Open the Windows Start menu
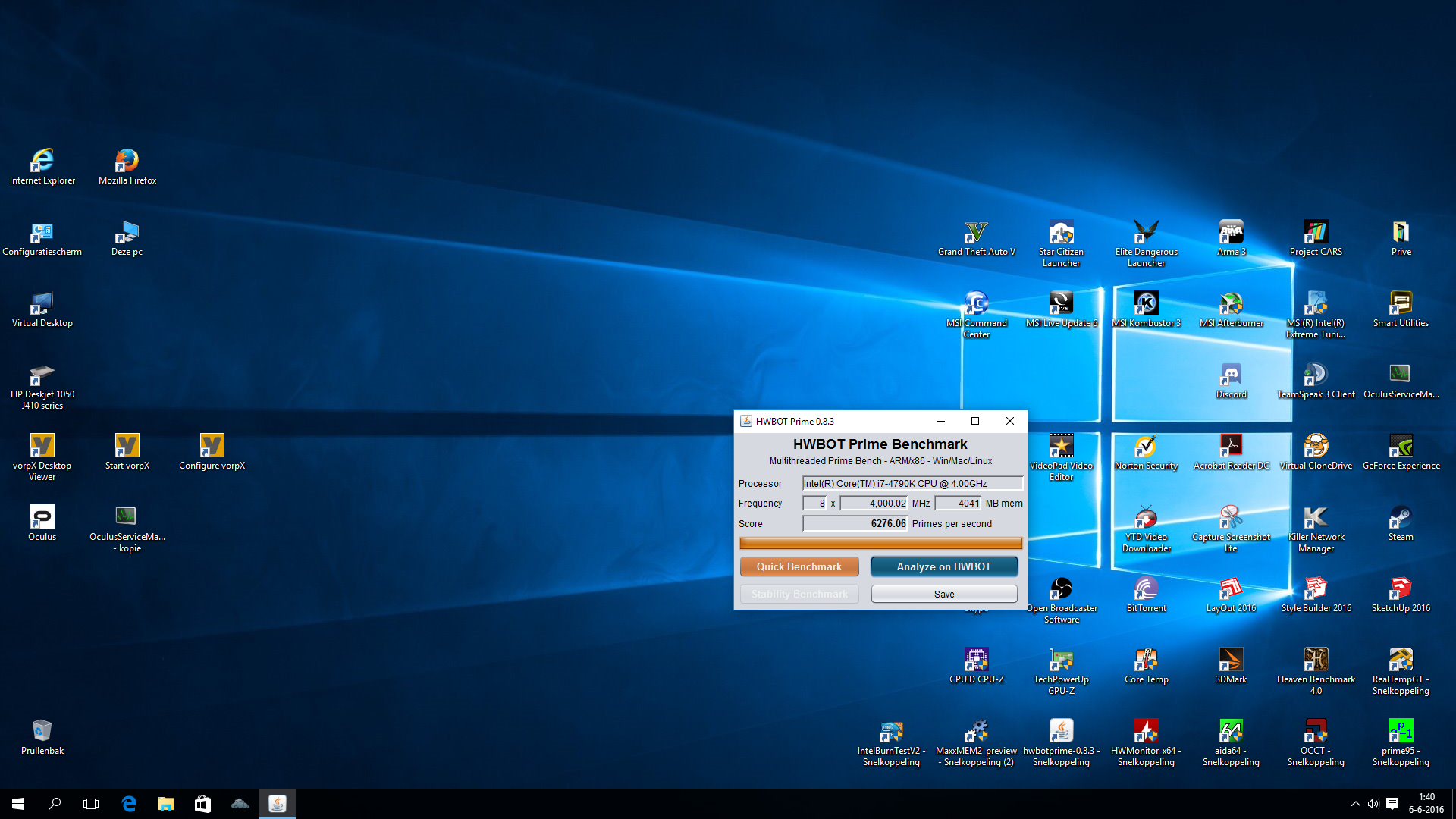The width and height of the screenshot is (1456, 819). pyautogui.click(x=18, y=804)
